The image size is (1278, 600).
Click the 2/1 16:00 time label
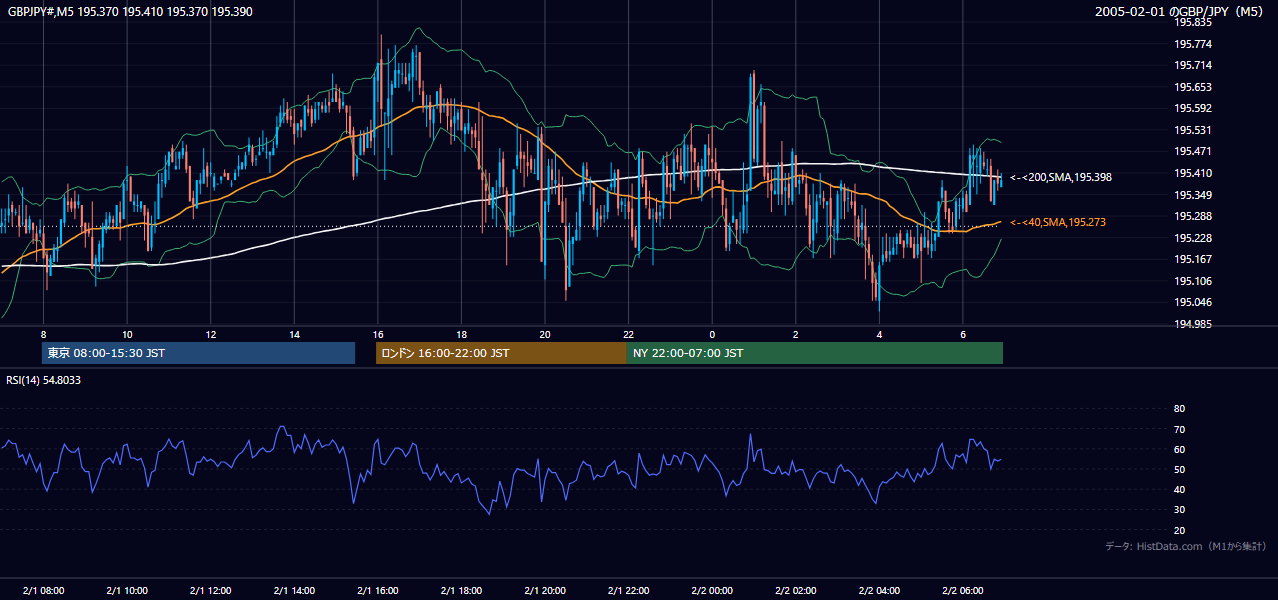(x=377, y=591)
